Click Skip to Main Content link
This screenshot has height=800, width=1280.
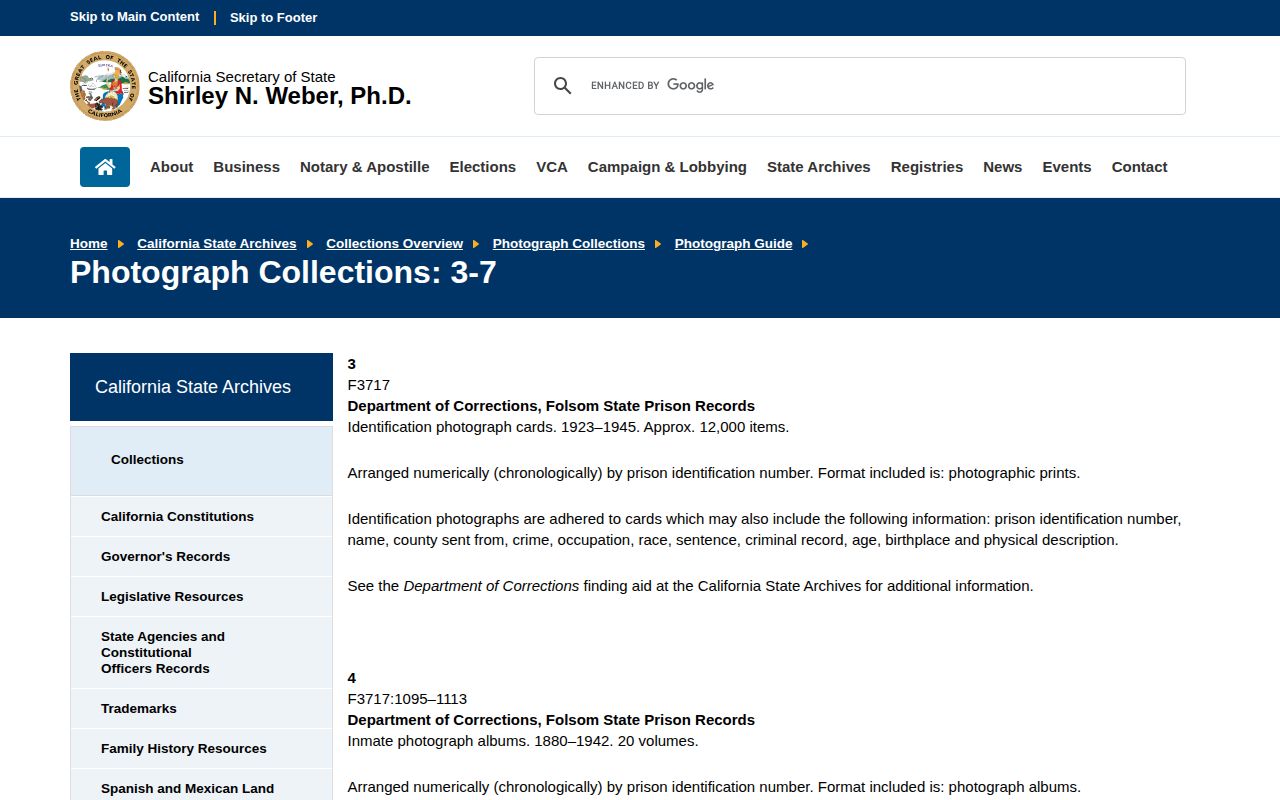(135, 17)
